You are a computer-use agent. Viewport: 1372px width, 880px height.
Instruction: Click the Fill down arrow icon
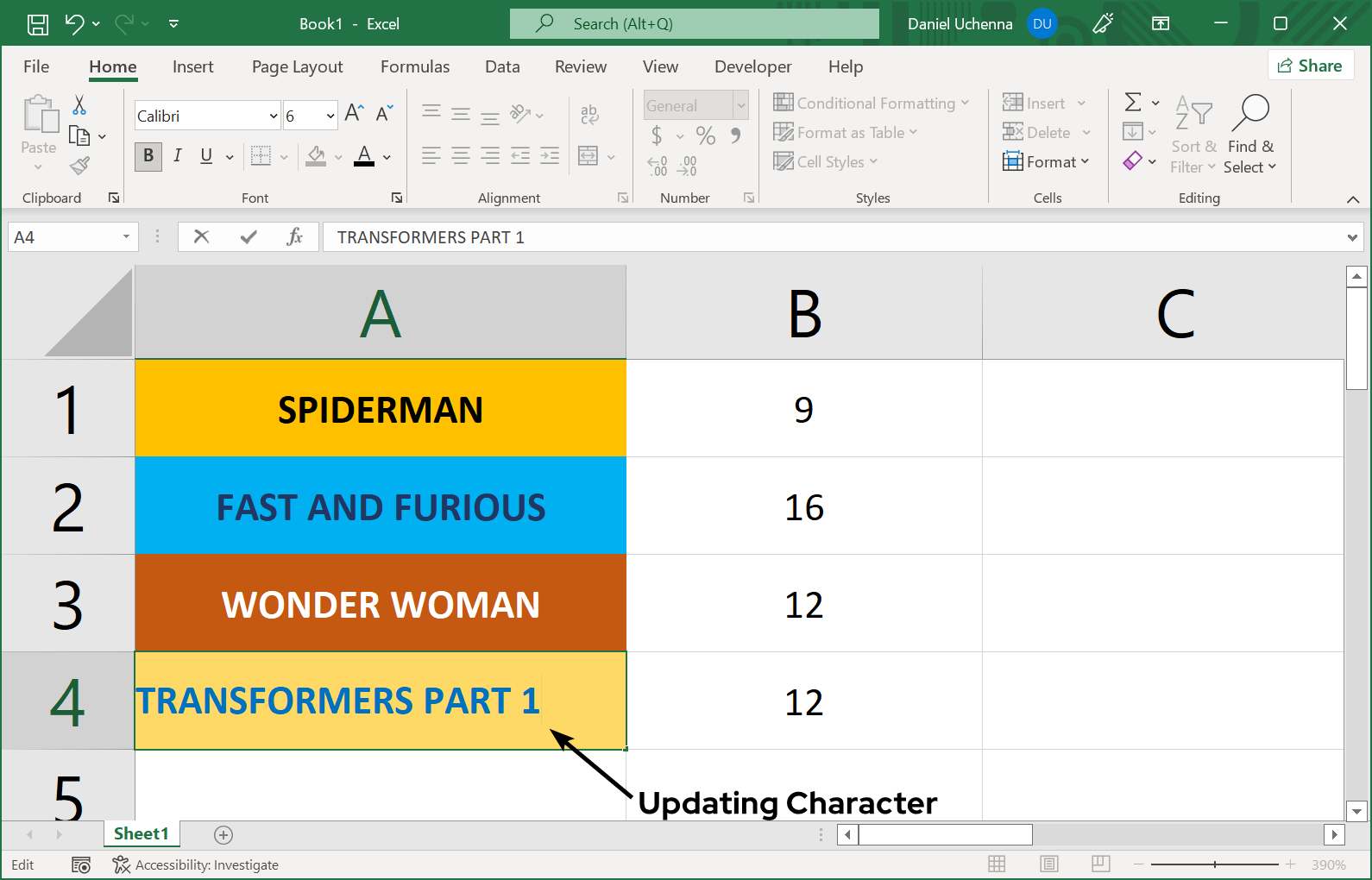(x=1133, y=131)
